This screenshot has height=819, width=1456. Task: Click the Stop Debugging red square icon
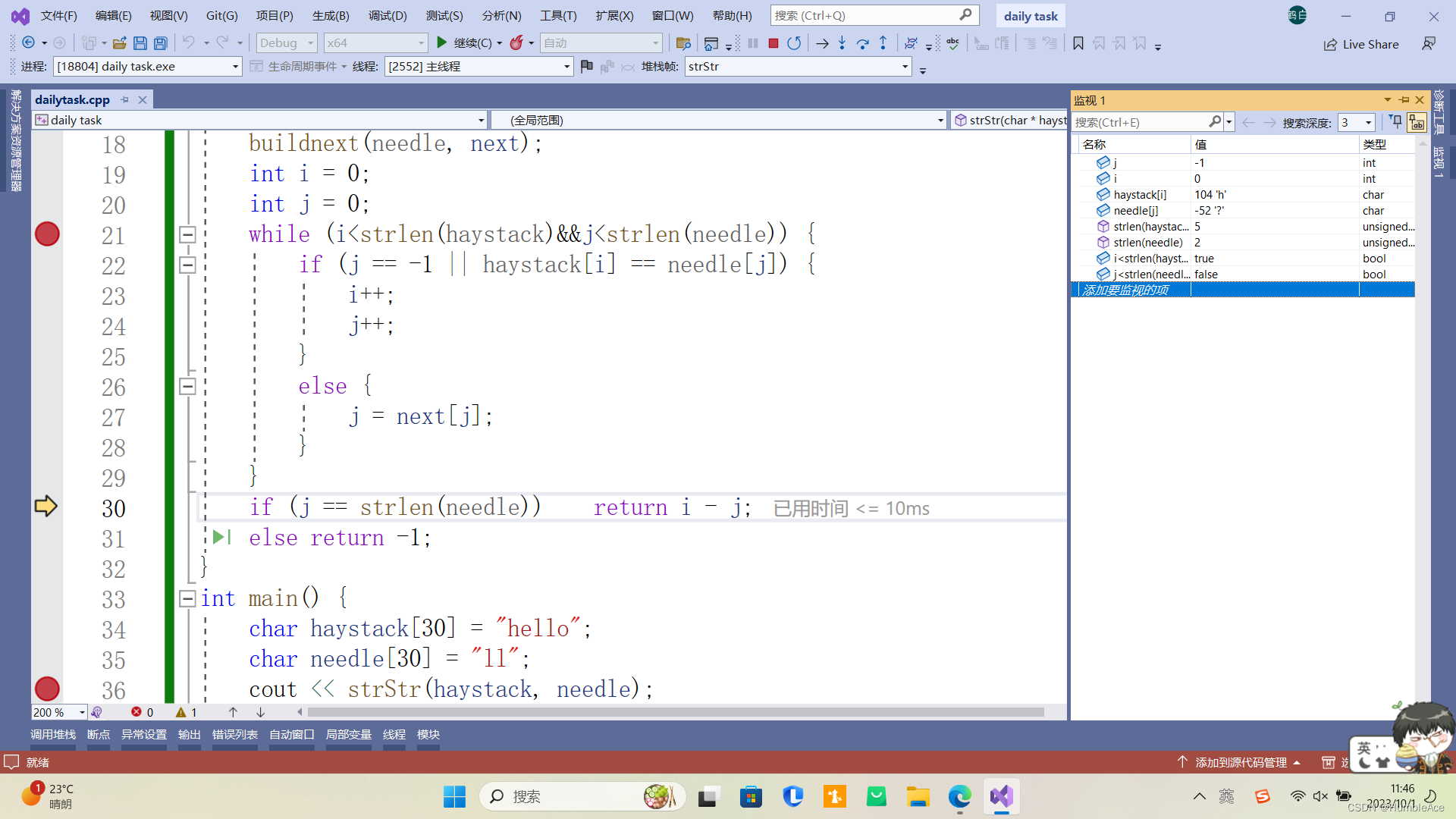(773, 43)
